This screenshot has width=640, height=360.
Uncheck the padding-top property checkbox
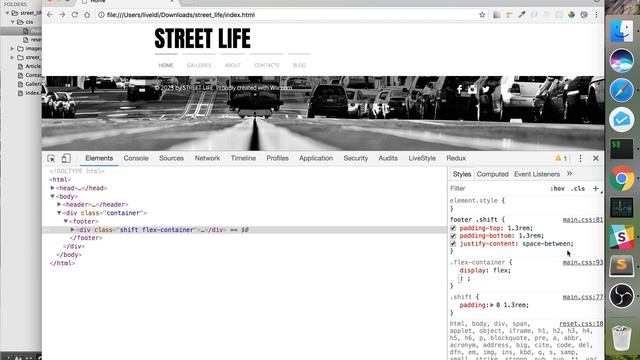pyautogui.click(x=453, y=228)
